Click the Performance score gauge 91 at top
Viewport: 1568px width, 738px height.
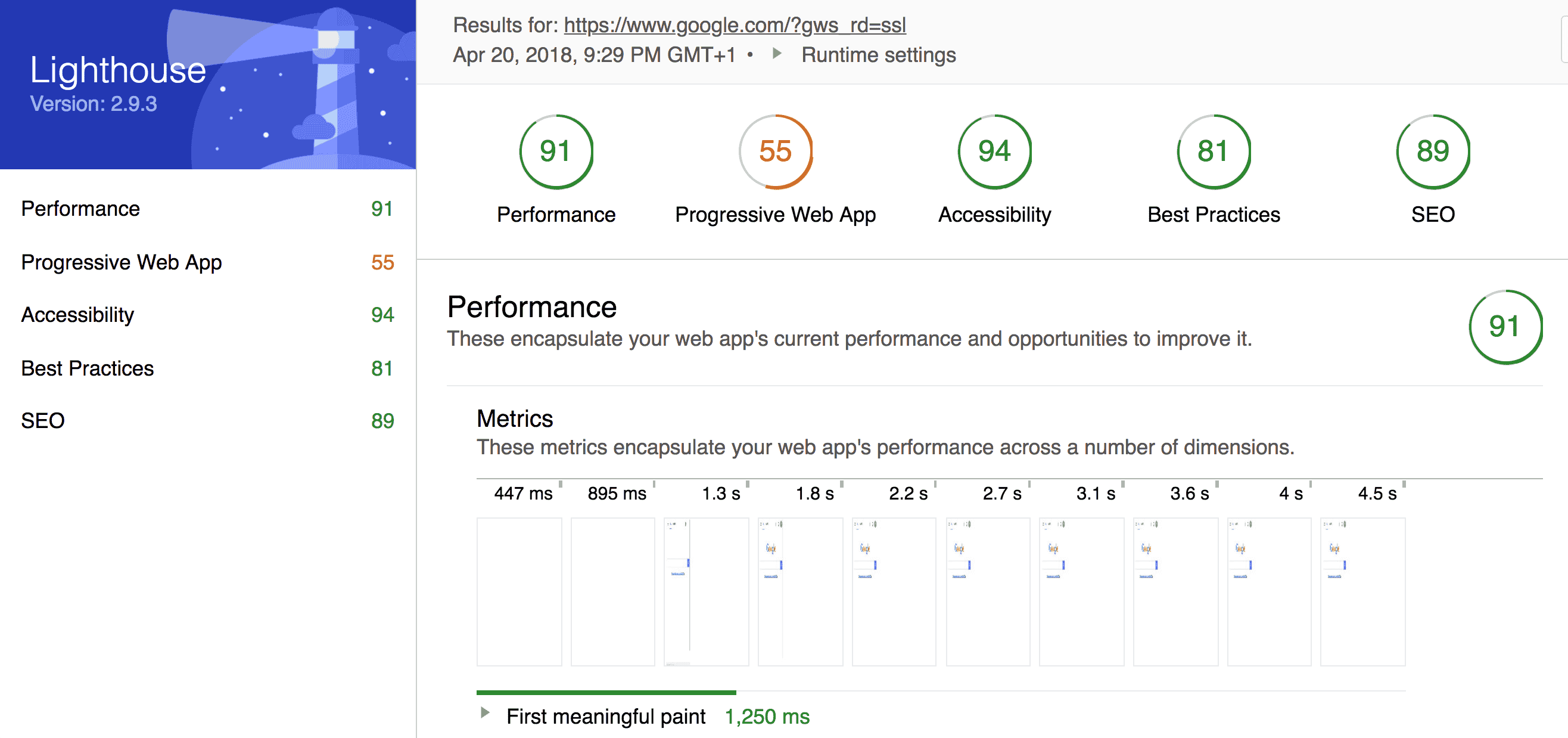556,151
